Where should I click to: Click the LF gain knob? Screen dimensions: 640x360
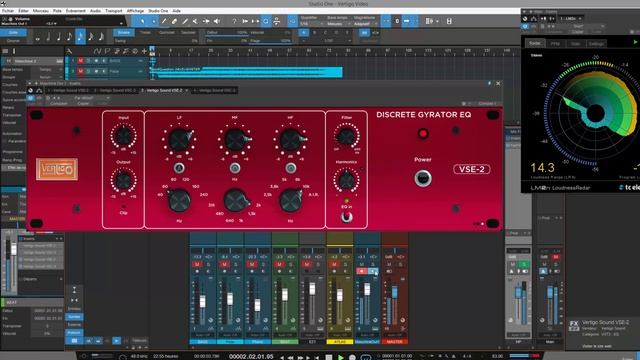pos(179,140)
